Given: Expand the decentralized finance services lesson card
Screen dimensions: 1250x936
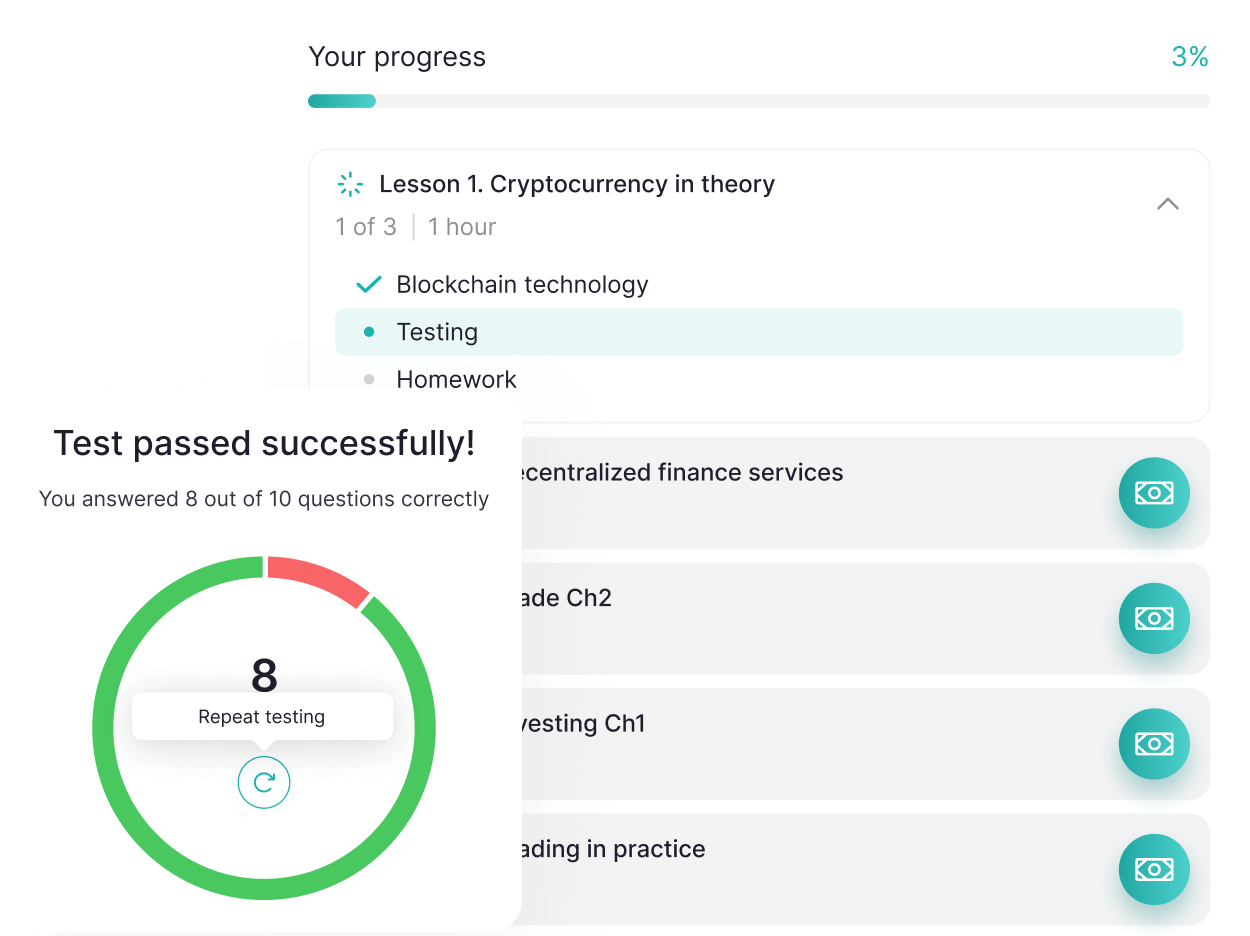Looking at the screenshot, I should pos(759,493).
